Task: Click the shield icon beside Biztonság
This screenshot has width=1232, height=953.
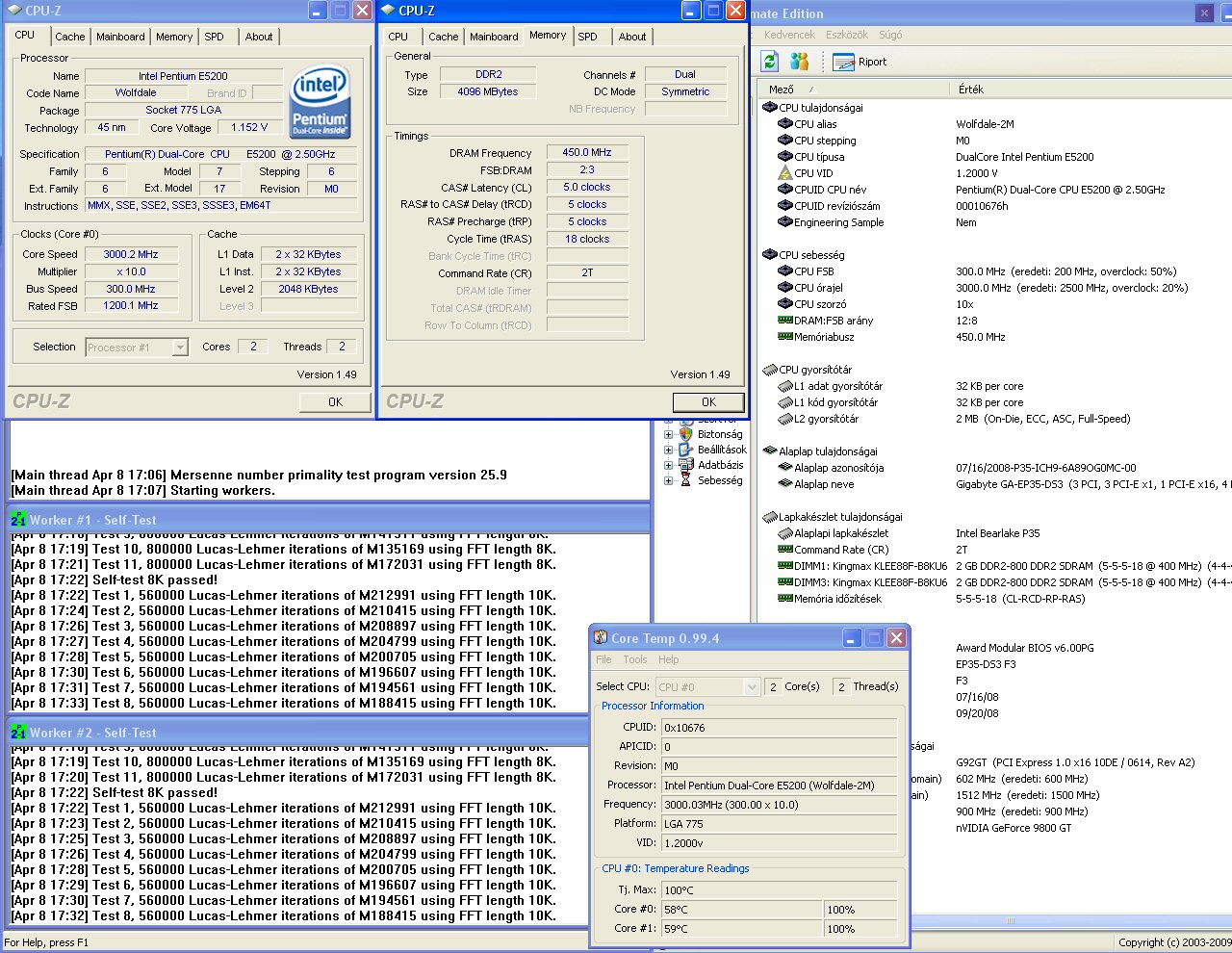Action: [685, 434]
